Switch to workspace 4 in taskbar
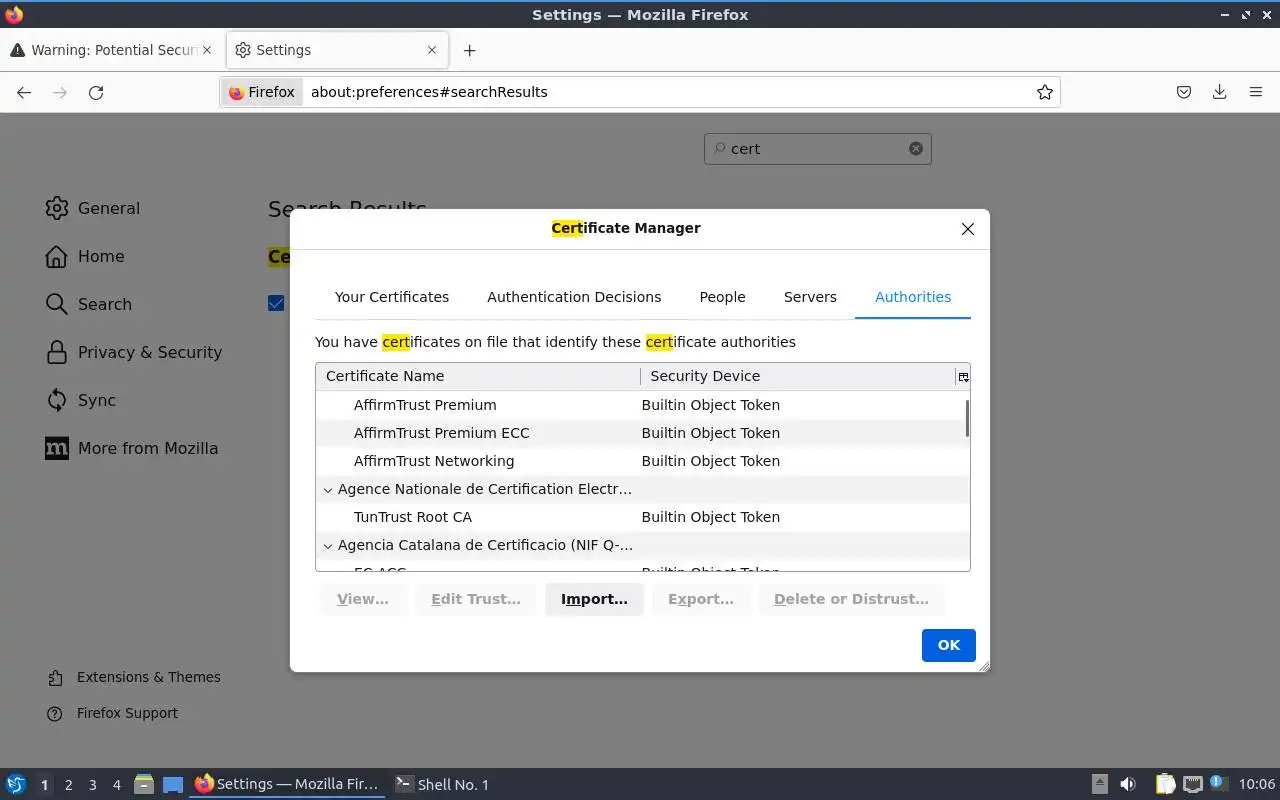 116,785
